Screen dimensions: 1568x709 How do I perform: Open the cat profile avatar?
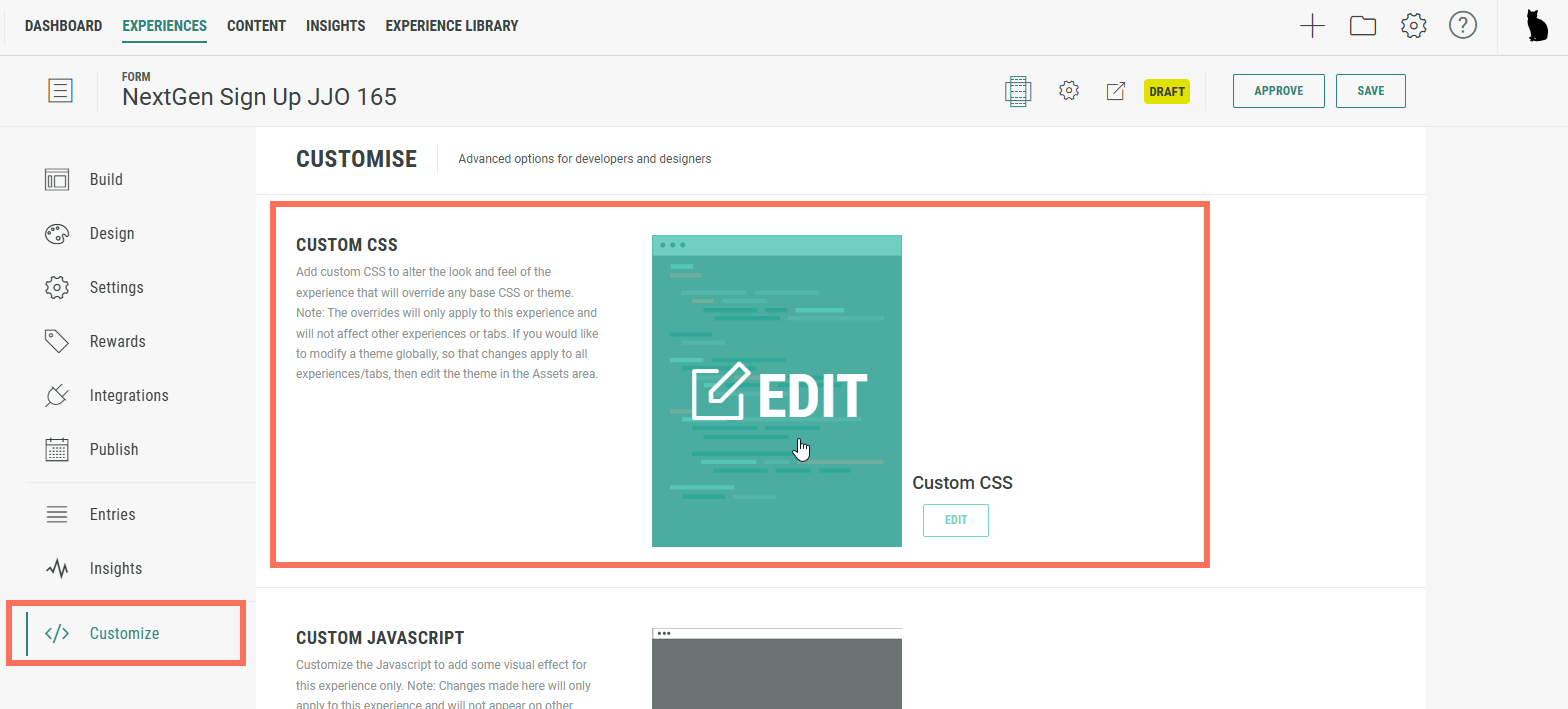(x=1537, y=27)
